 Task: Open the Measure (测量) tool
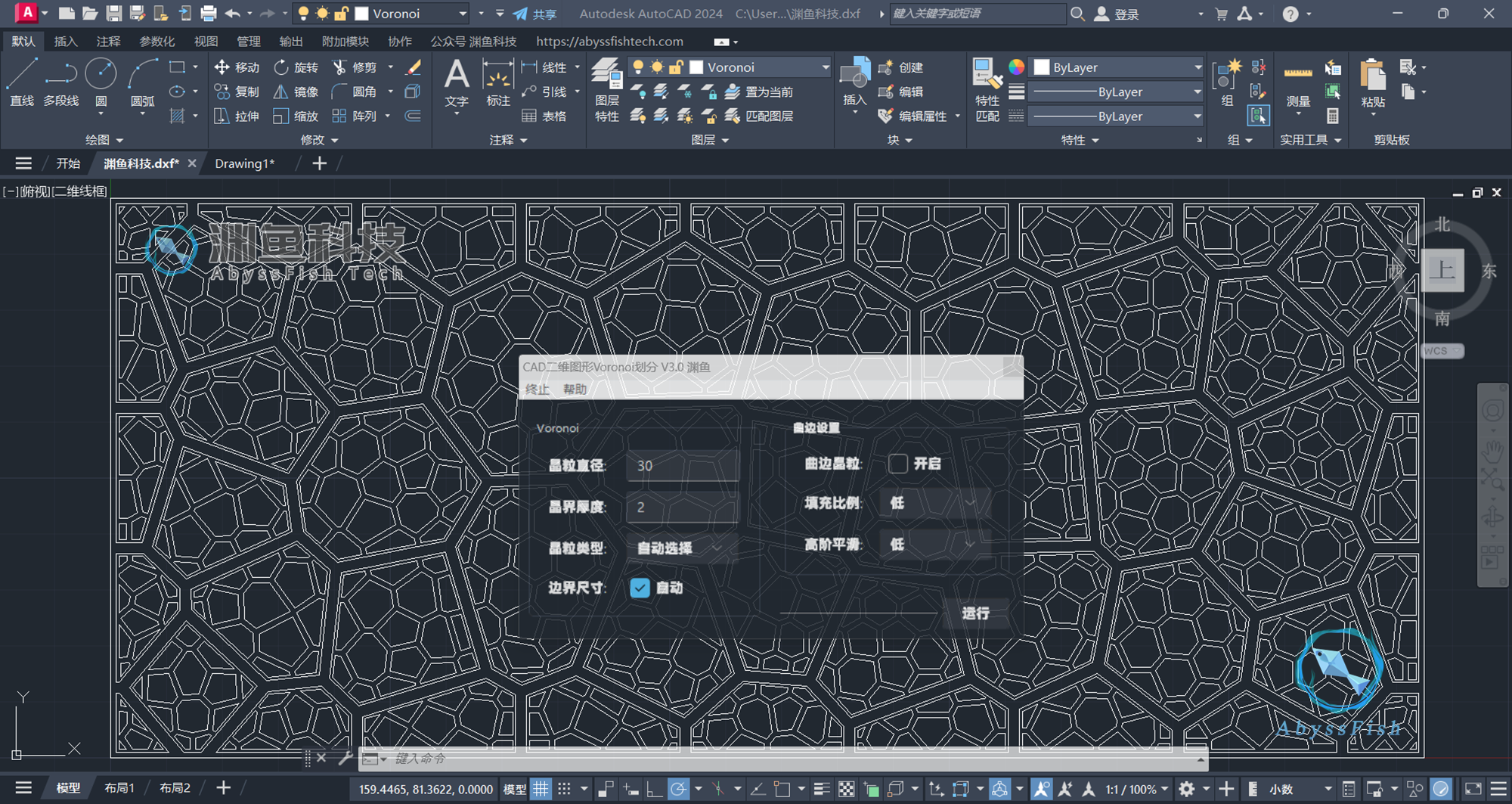point(1298,83)
